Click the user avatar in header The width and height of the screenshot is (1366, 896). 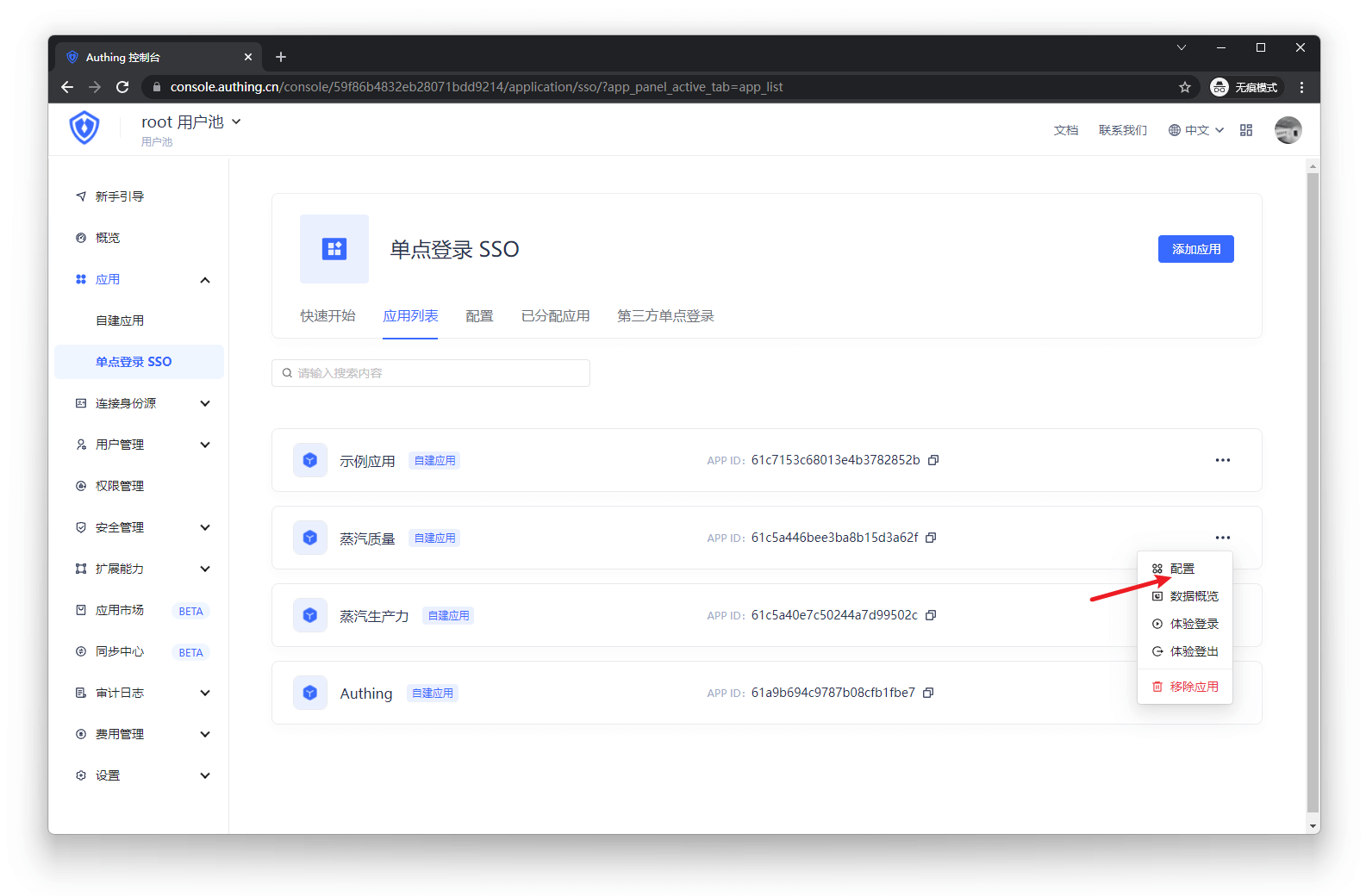point(1288,130)
